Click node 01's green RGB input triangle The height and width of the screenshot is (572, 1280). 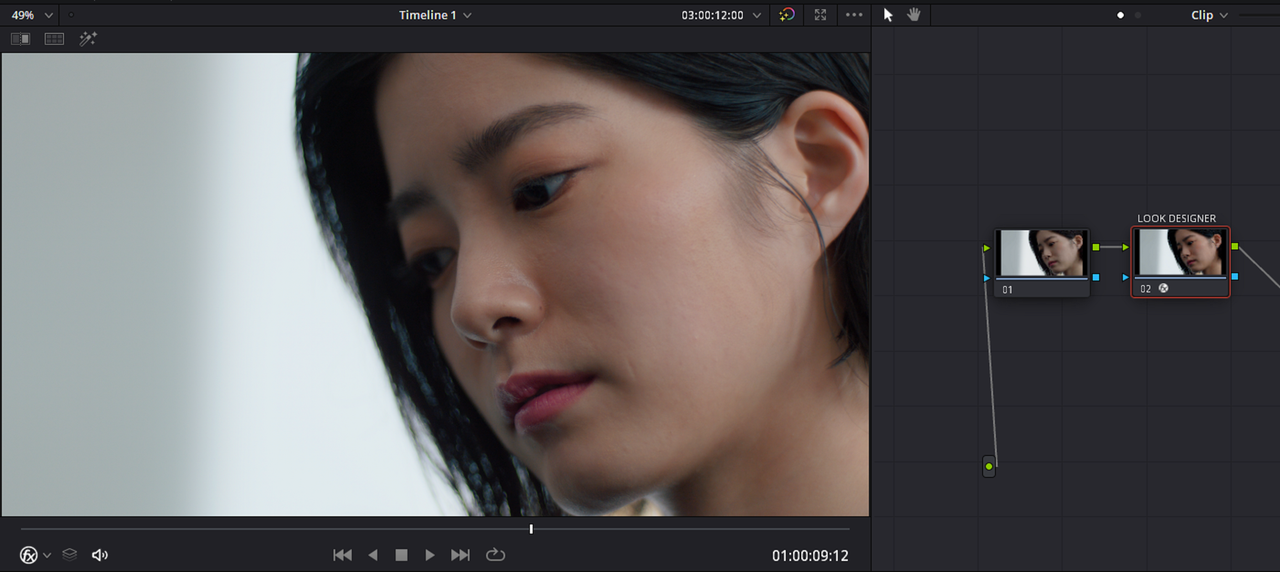[987, 248]
